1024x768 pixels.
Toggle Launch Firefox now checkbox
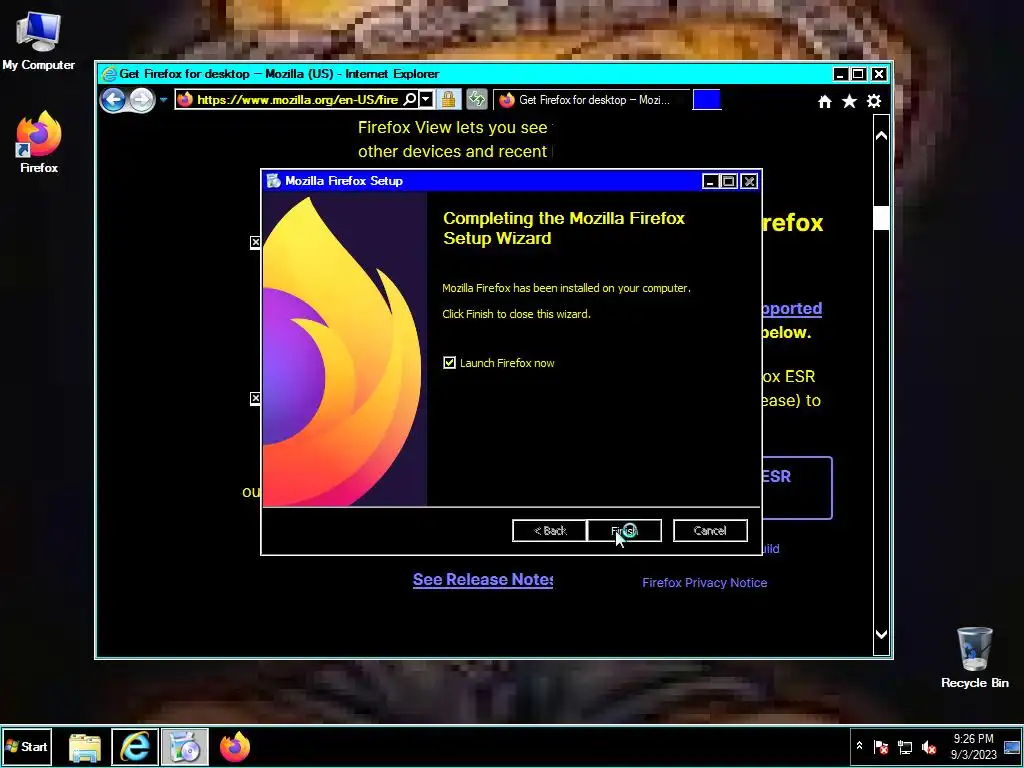pyautogui.click(x=449, y=362)
